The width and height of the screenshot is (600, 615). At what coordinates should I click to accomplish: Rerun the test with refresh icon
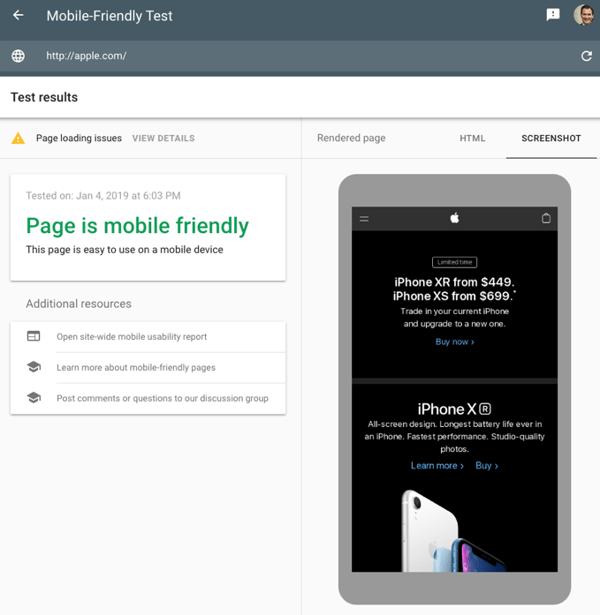(586, 56)
